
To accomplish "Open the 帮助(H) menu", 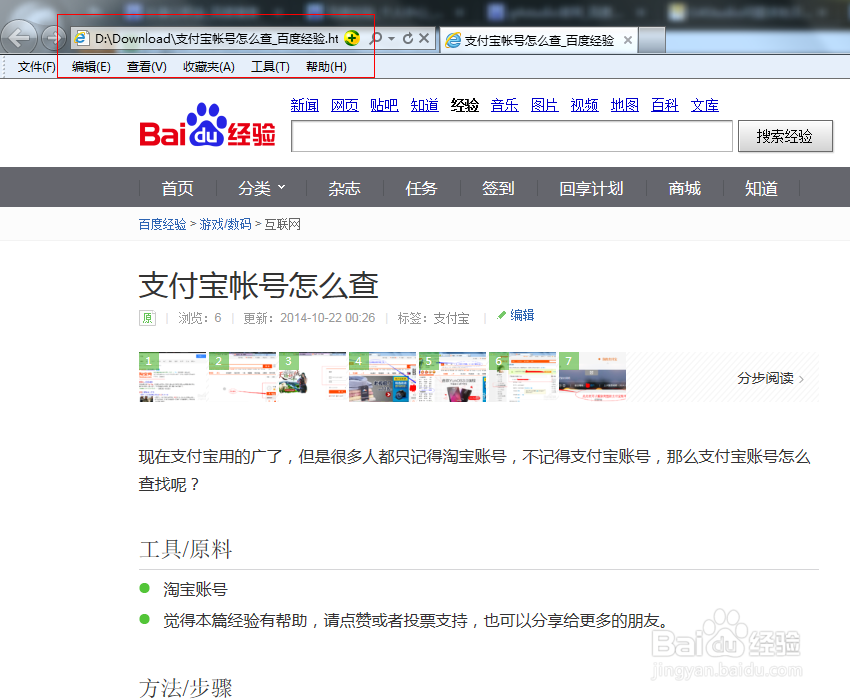I will pyautogui.click(x=326, y=67).
